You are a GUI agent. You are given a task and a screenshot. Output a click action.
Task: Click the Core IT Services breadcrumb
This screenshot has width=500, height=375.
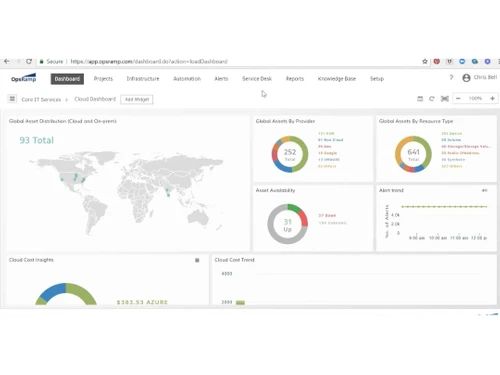tap(41, 99)
